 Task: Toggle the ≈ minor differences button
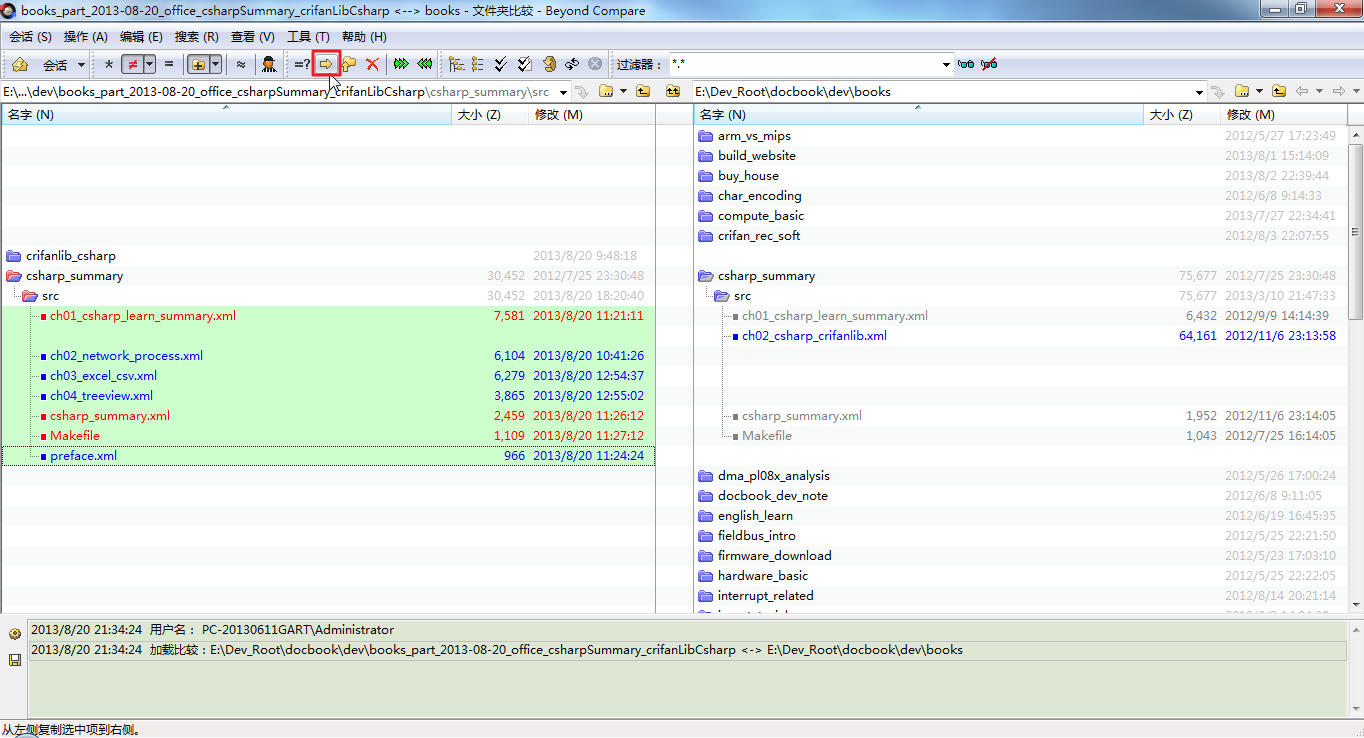pyautogui.click(x=241, y=65)
